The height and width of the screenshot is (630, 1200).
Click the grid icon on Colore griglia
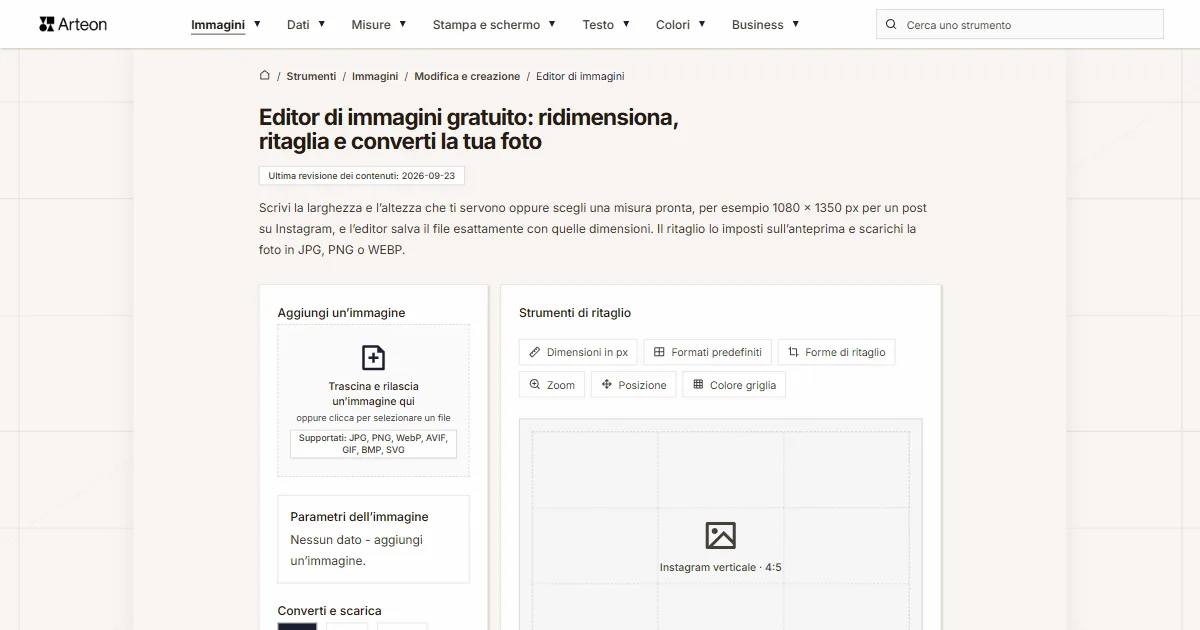click(x=699, y=385)
